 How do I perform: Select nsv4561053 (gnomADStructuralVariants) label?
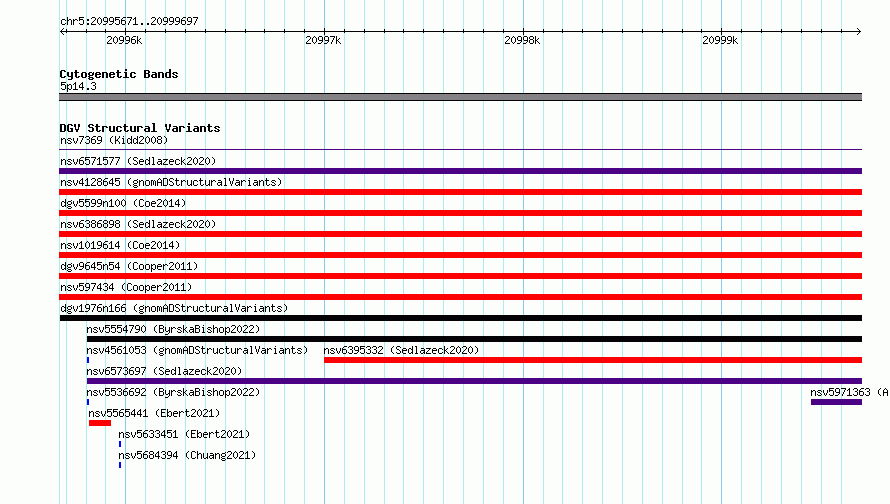[x=197, y=350]
